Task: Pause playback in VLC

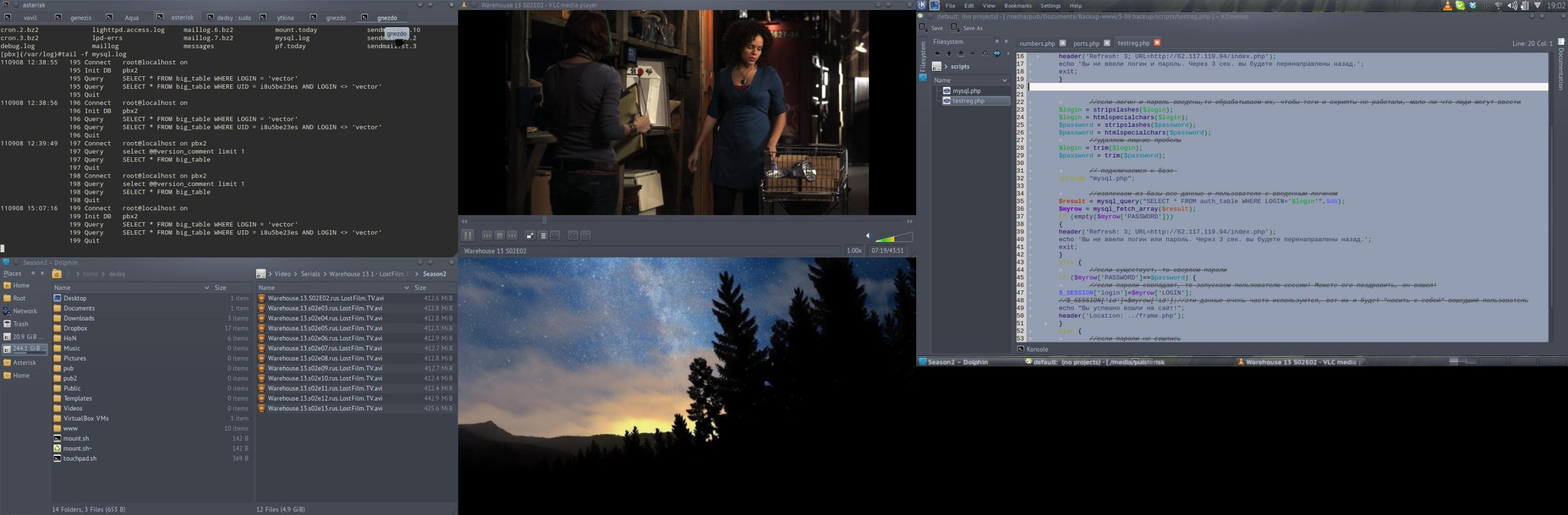Action: 467,236
